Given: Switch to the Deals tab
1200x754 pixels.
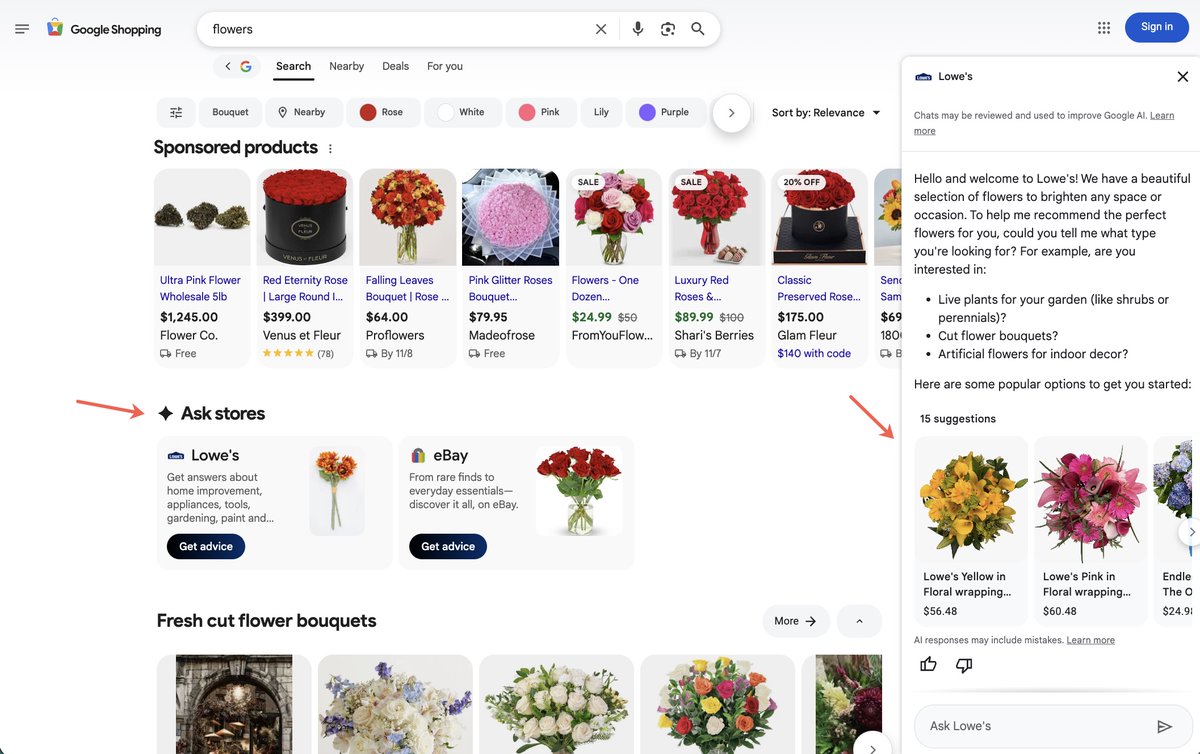Looking at the screenshot, I should coord(395,66).
